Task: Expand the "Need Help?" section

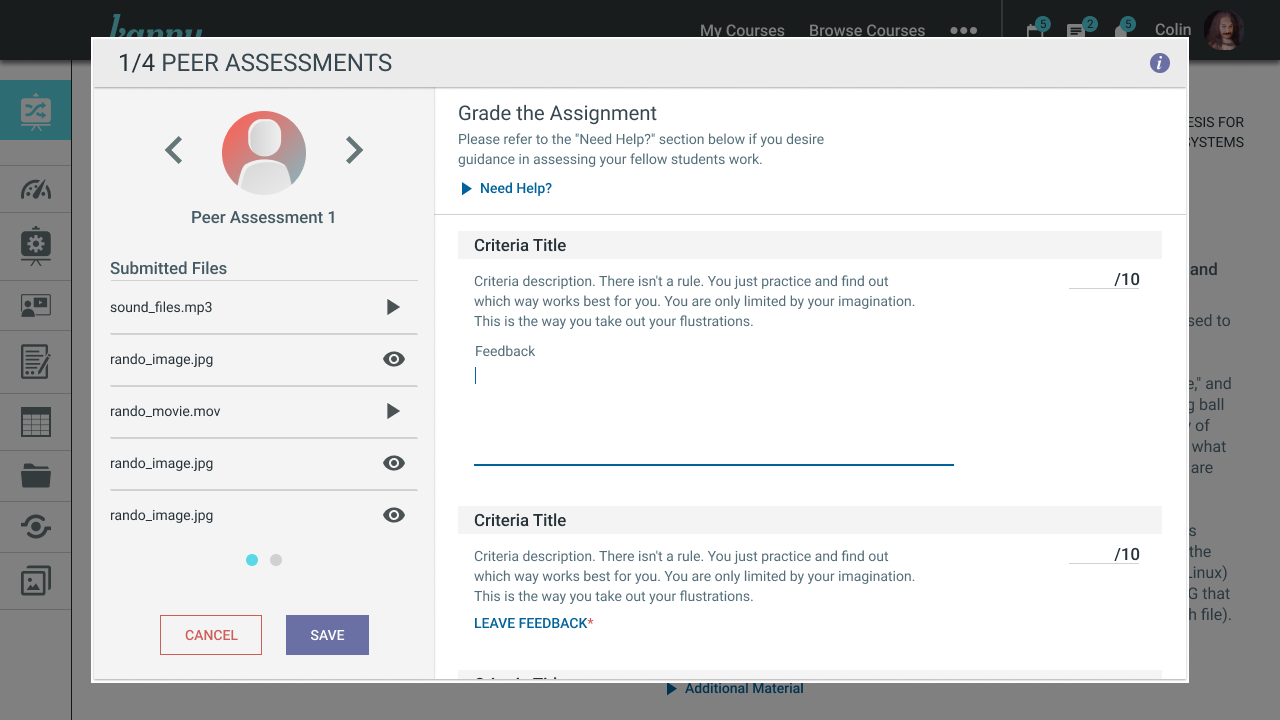Action: point(506,188)
